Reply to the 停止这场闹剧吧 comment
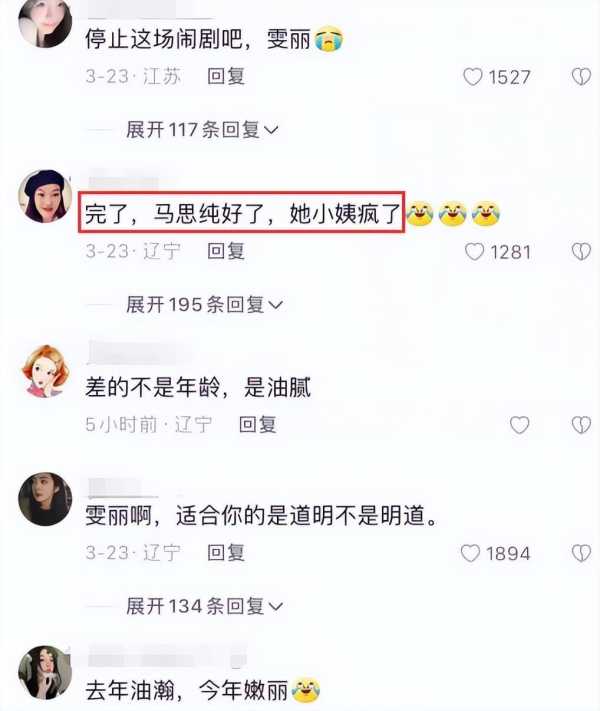 (226, 76)
